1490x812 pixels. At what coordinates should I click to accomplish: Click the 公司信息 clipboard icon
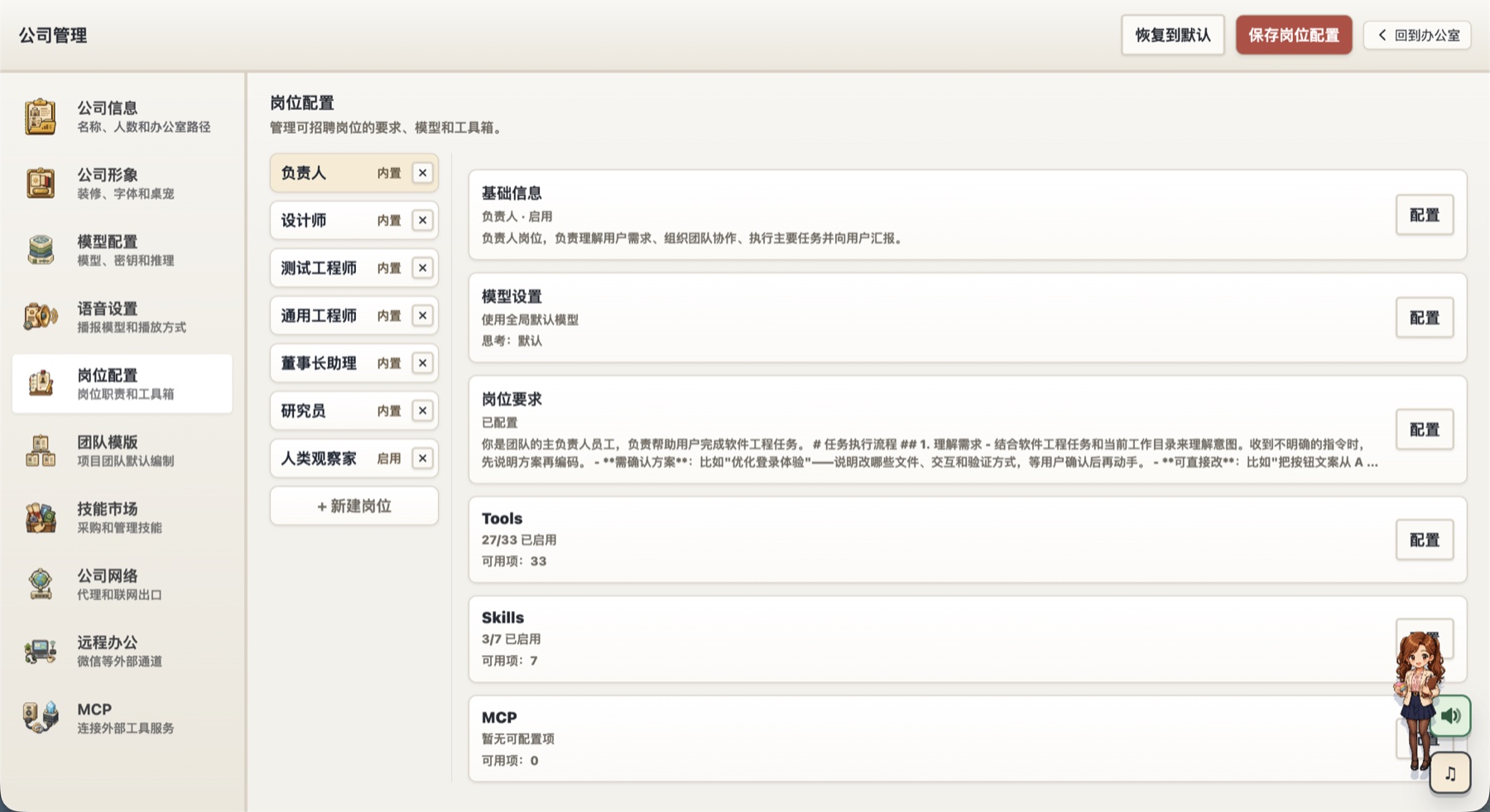pos(40,117)
